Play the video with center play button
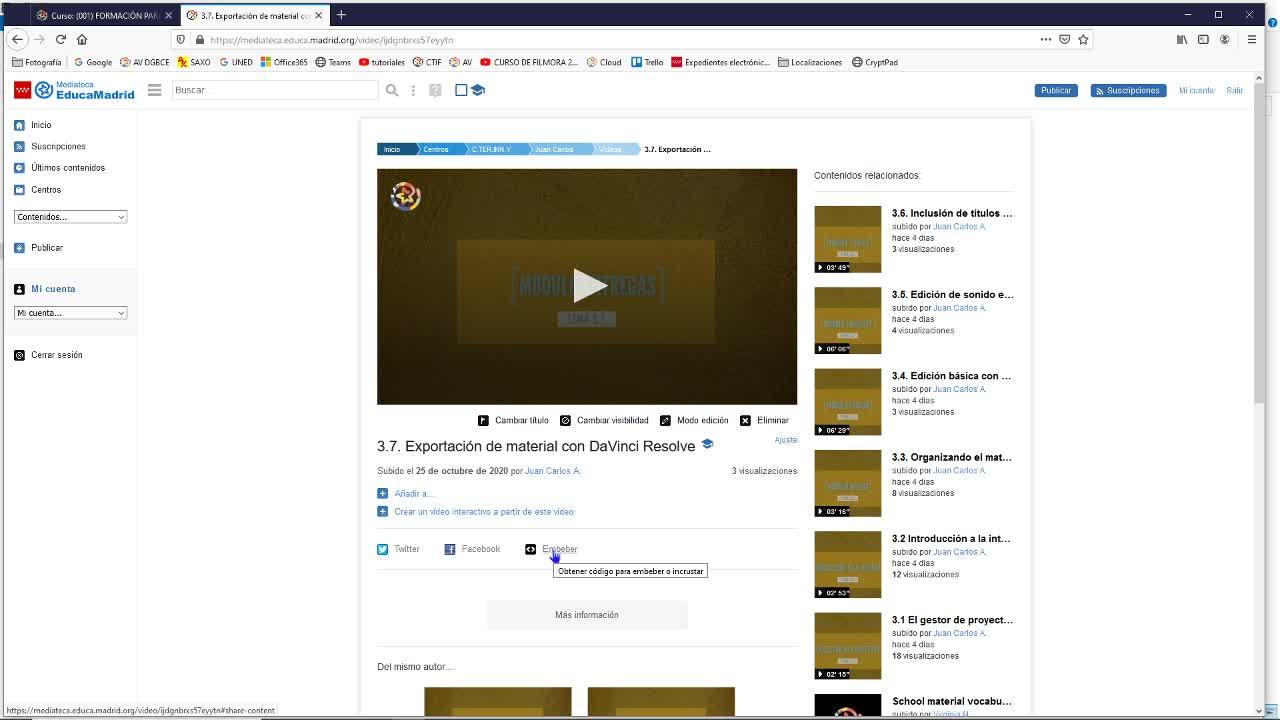Image resolution: width=1280 pixels, height=720 pixels. (x=587, y=287)
